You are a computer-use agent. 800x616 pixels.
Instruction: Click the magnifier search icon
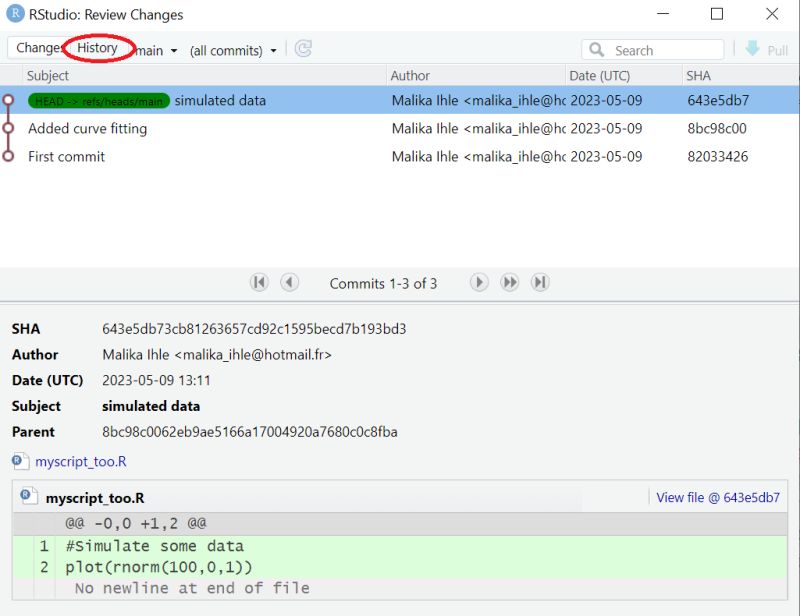click(x=596, y=50)
